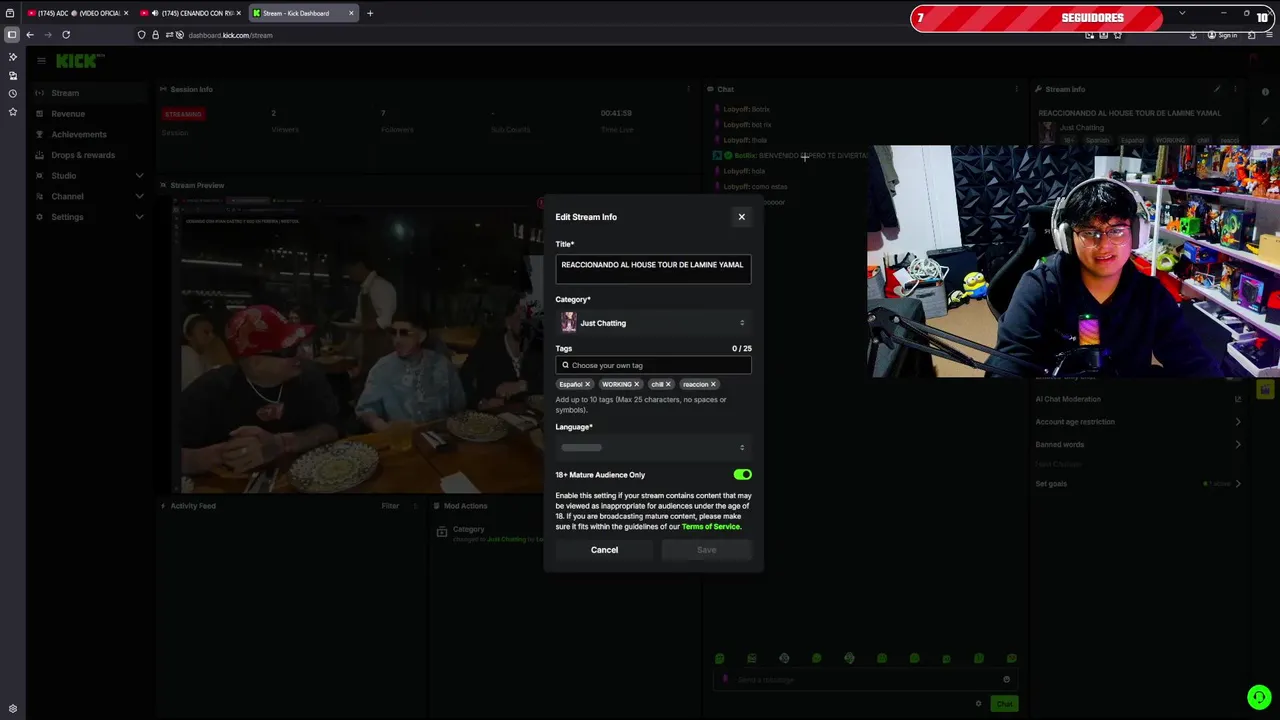Viewport: 1280px width, 720px height.
Task: Go forward to the next page
Action: 47,35
